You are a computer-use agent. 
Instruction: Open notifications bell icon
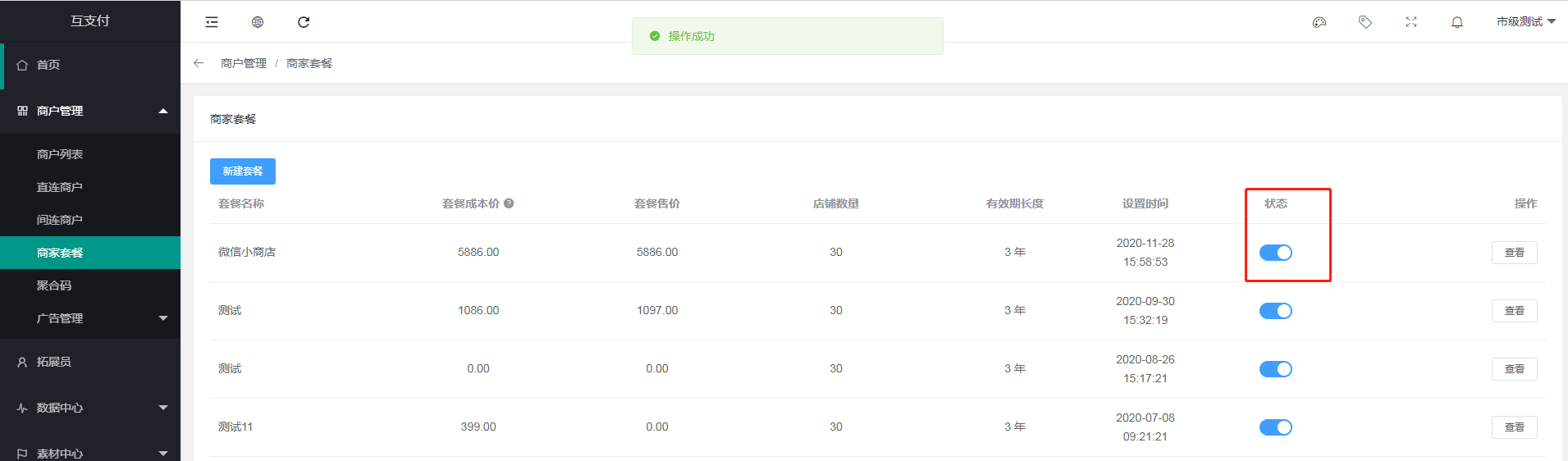(x=1457, y=22)
